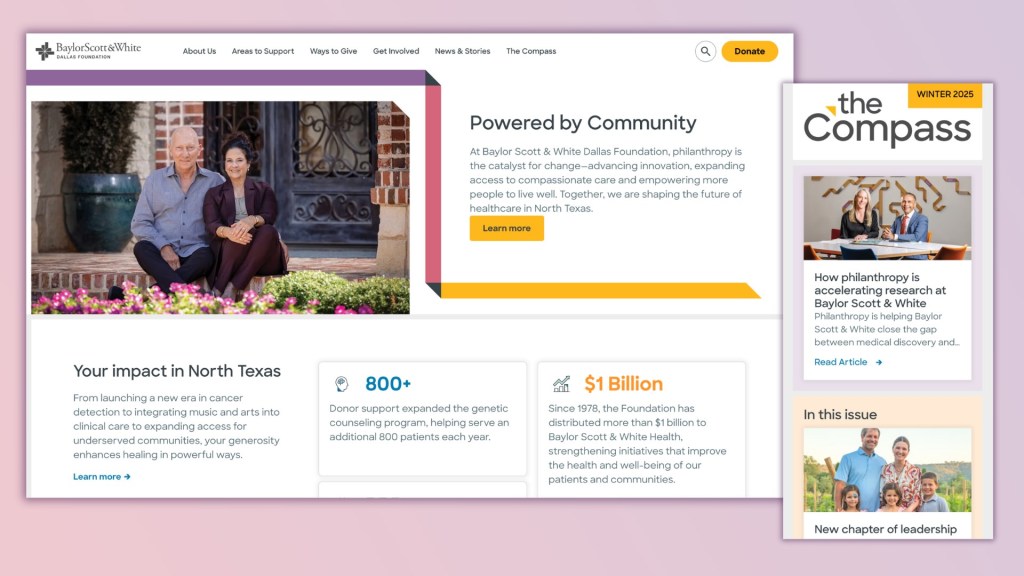Go to News & Stories
Screen dimensions: 1024x576
pos(462,51)
